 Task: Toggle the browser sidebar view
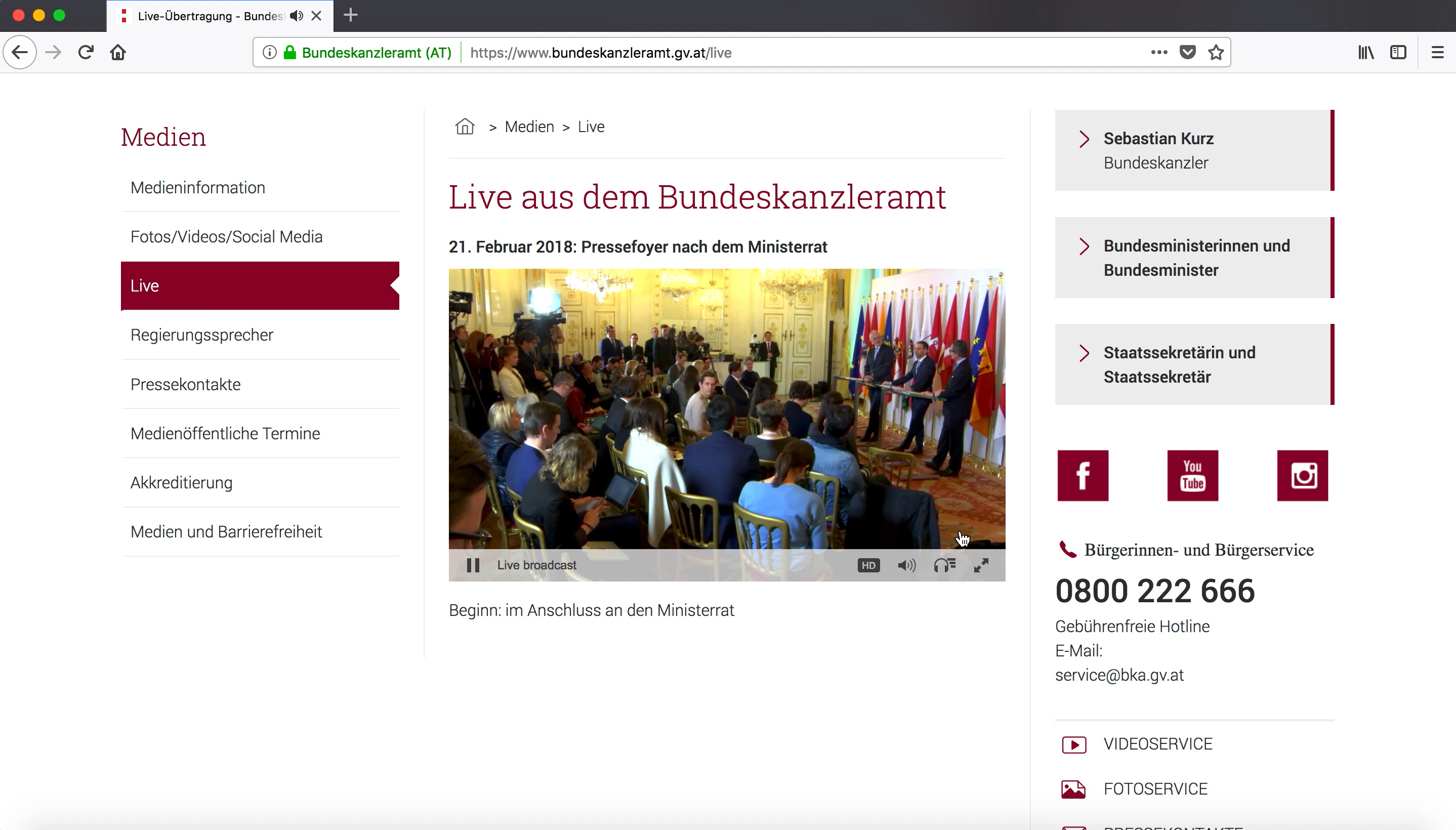click(x=1398, y=53)
